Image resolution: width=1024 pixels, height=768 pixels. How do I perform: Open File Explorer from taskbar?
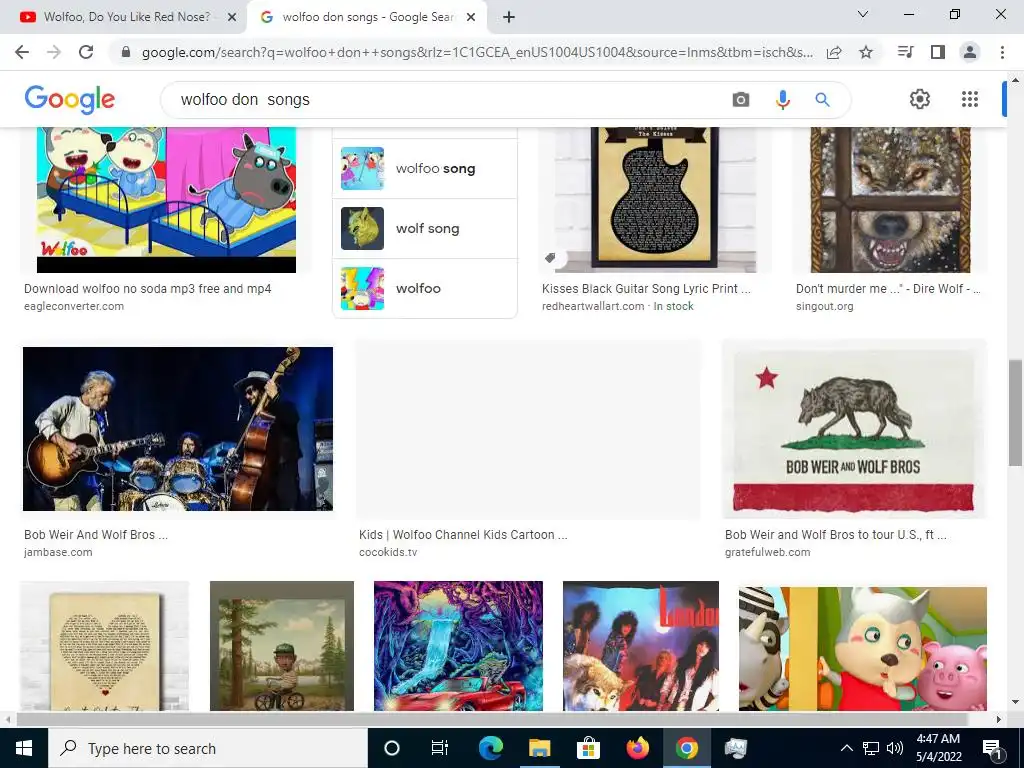point(539,748)
